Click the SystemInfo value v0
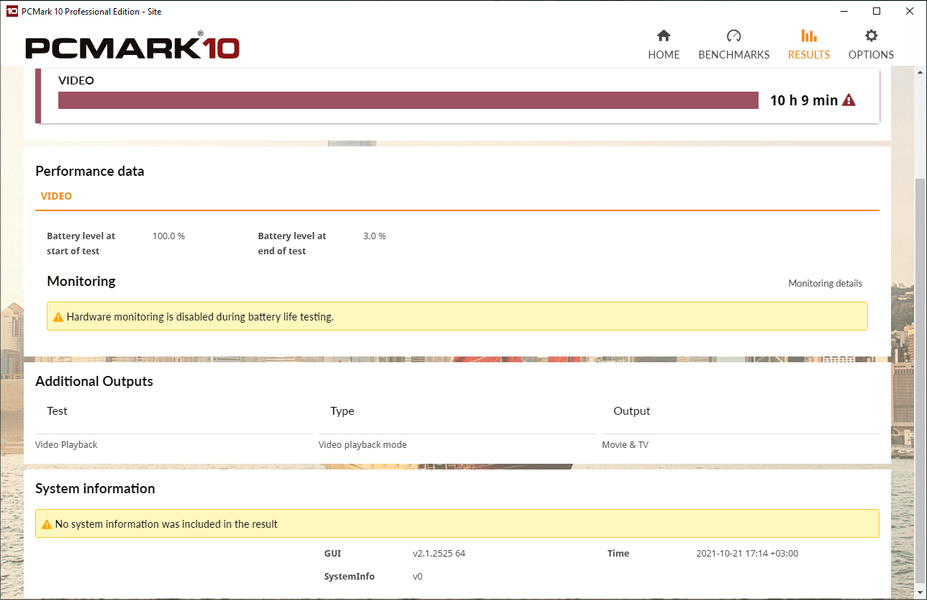927x600 pixels. tap(417, 576)
